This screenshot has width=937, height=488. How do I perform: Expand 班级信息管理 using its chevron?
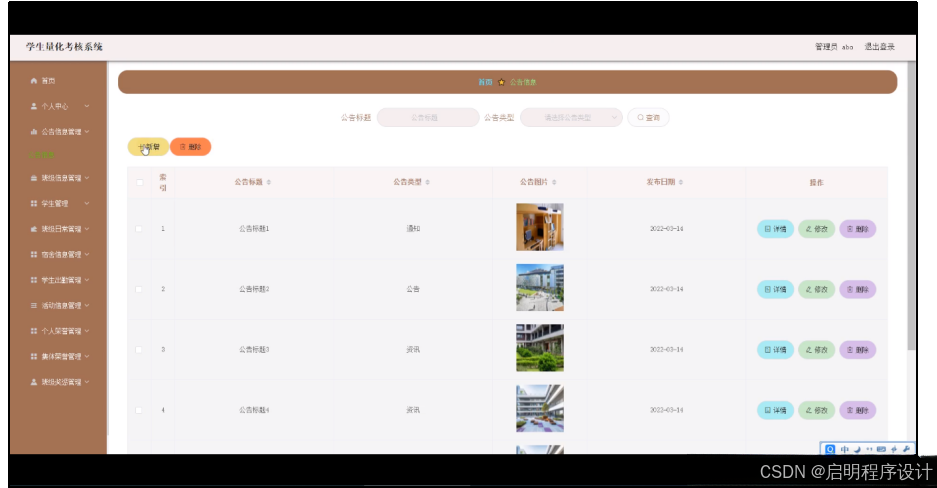(x=87, y=178)
